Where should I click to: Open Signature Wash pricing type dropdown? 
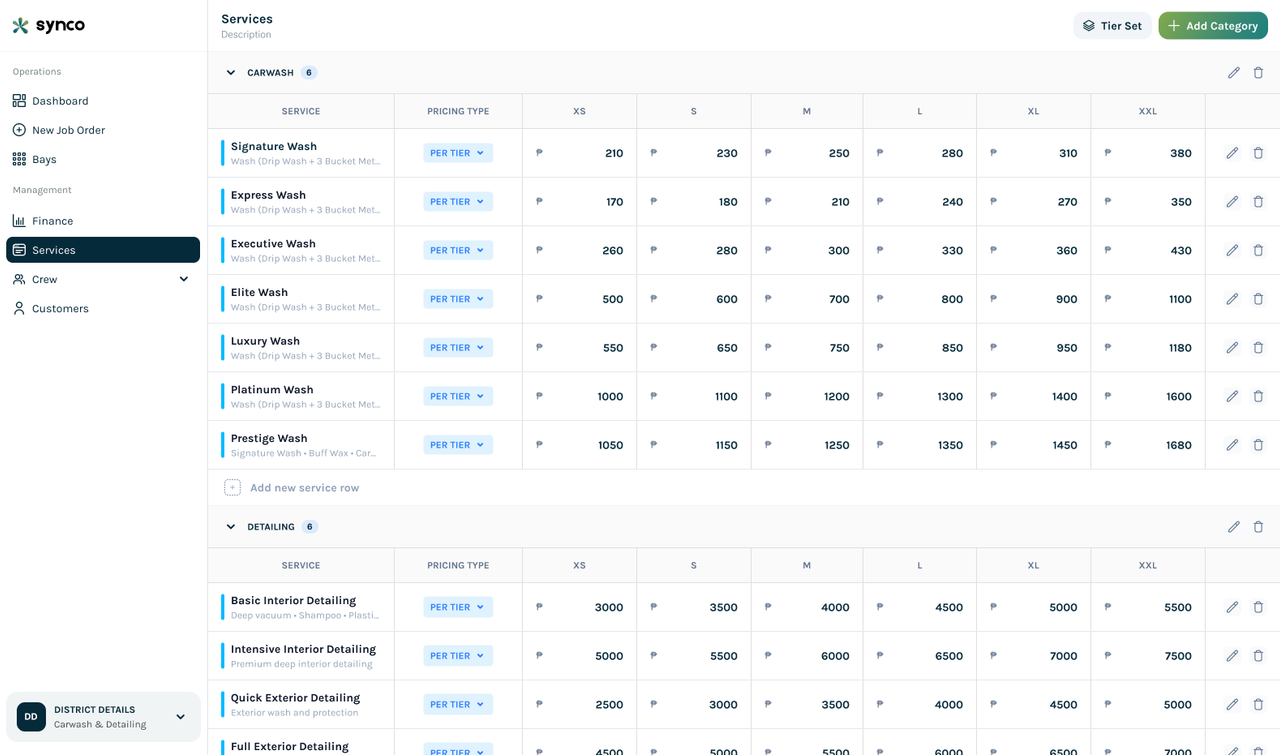pyautogui.click(x=458, y=153)
